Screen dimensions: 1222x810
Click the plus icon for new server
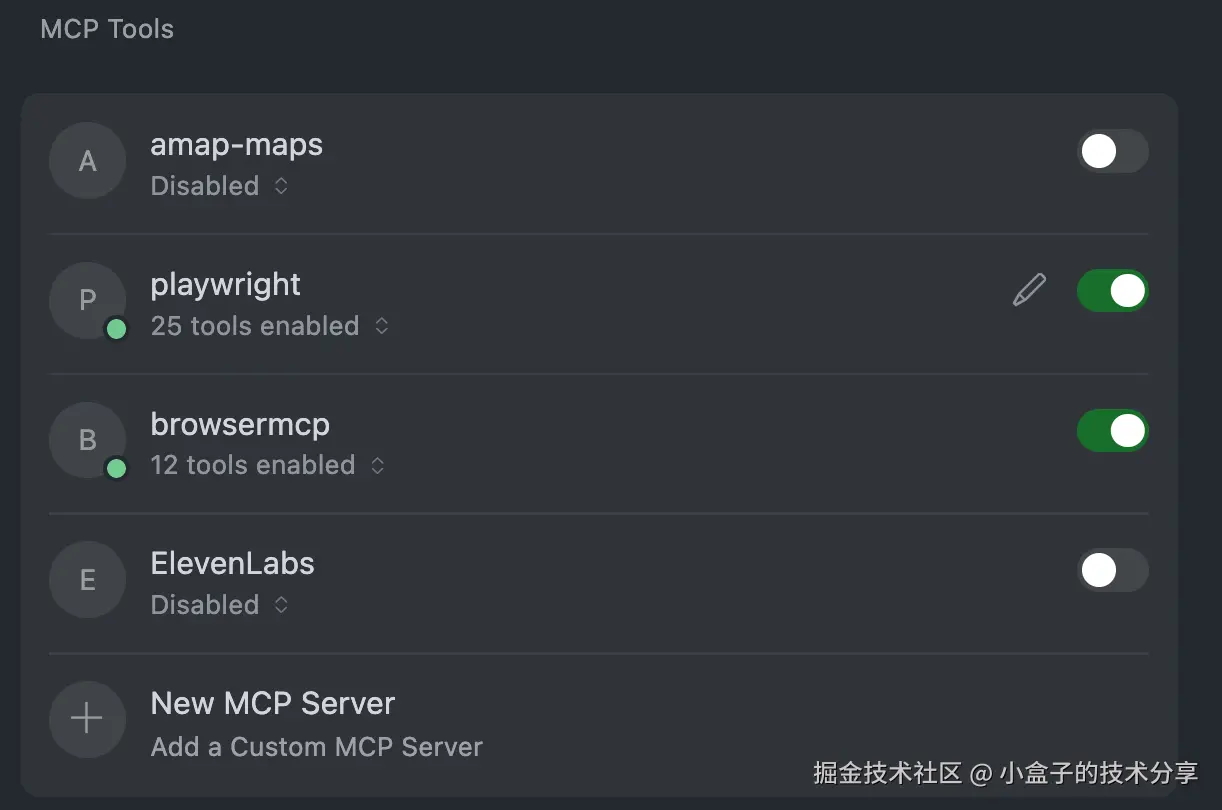88,719
